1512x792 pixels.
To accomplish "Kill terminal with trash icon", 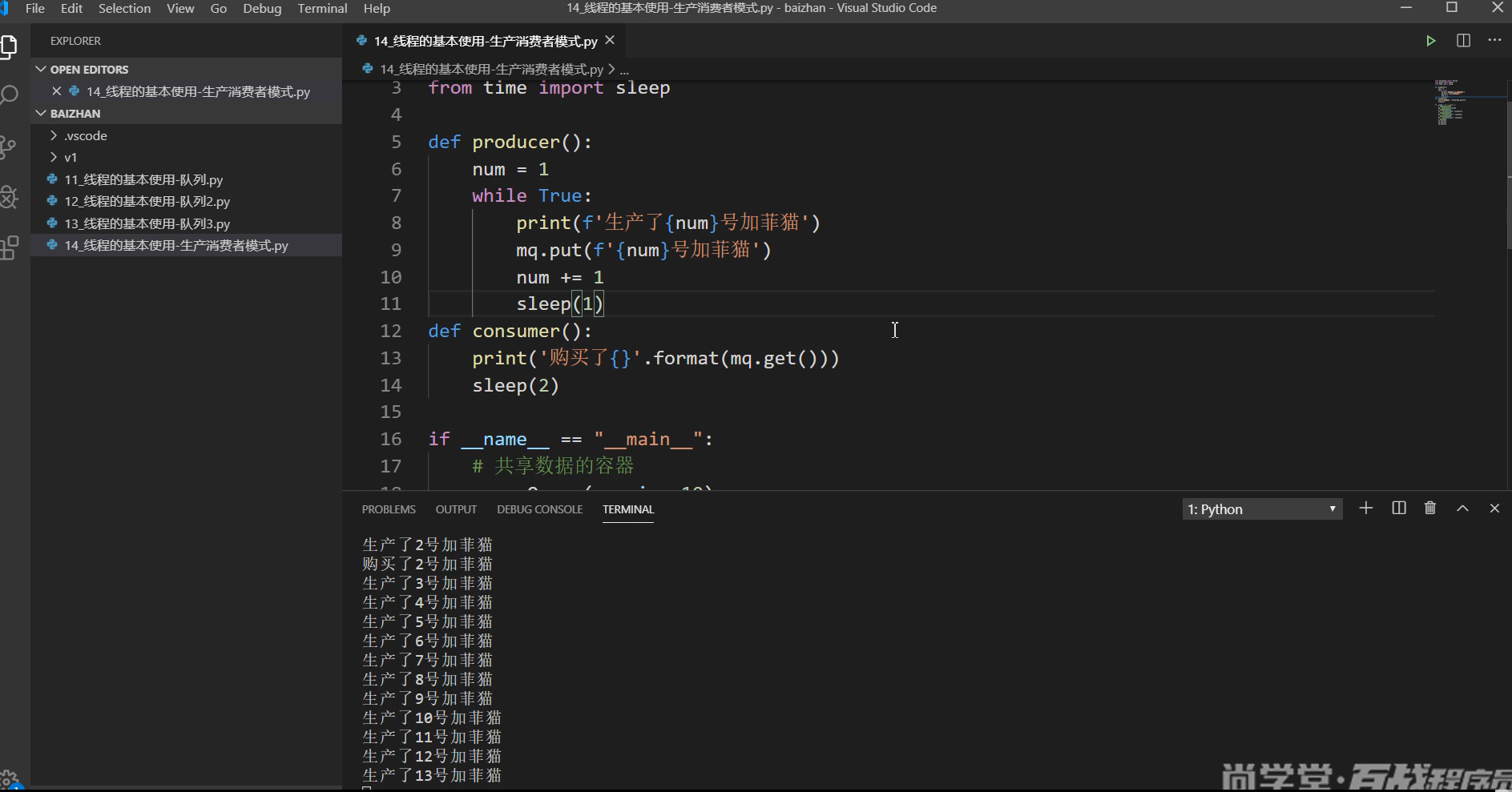I will click(x=1430, y=509).
